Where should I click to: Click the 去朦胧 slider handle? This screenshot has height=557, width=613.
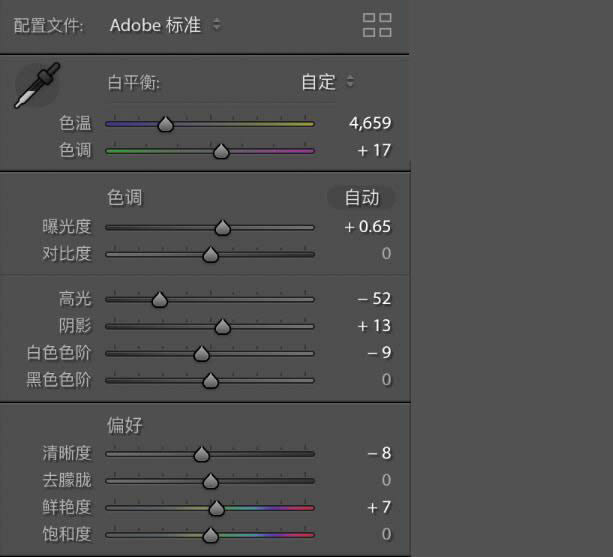pyautogui.click(x=210, y=482)
